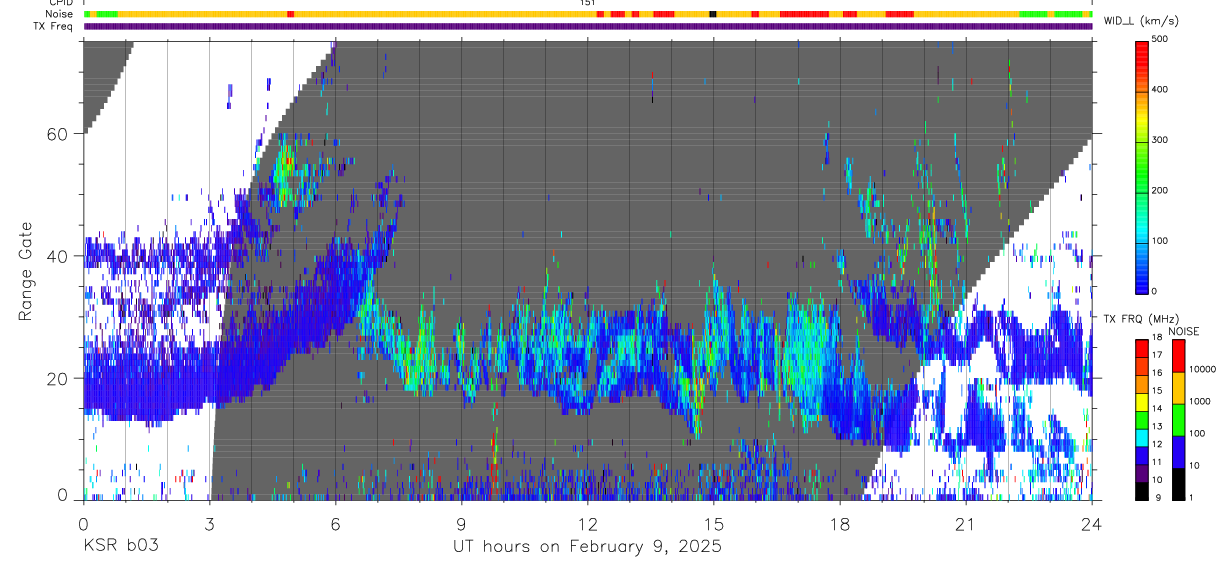
Task: Pick the red top of width colorbar
Action: (x=1141, y=50)
